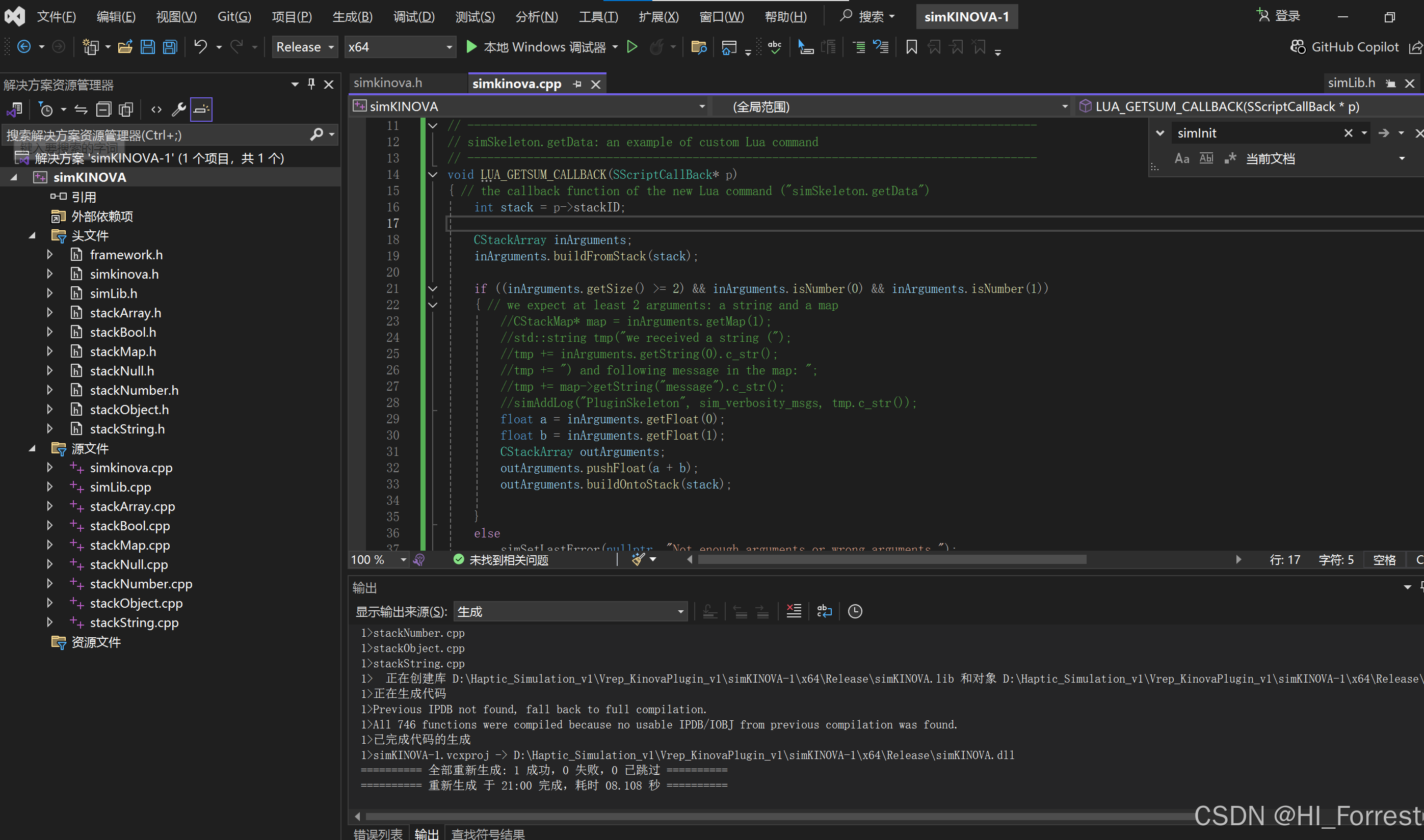
Task: Click the login person icon
Action: pyautogui.click(x=1262, y=15)
